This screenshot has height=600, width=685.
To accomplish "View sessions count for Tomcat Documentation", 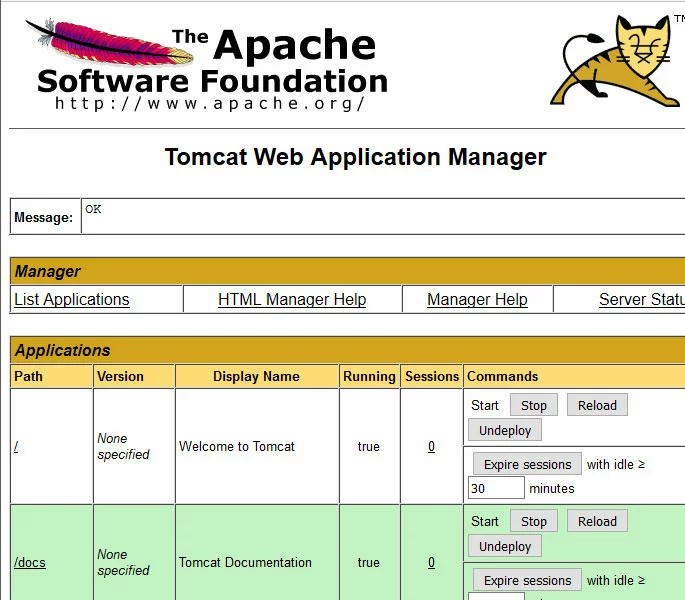I will [x=431, y=563].
